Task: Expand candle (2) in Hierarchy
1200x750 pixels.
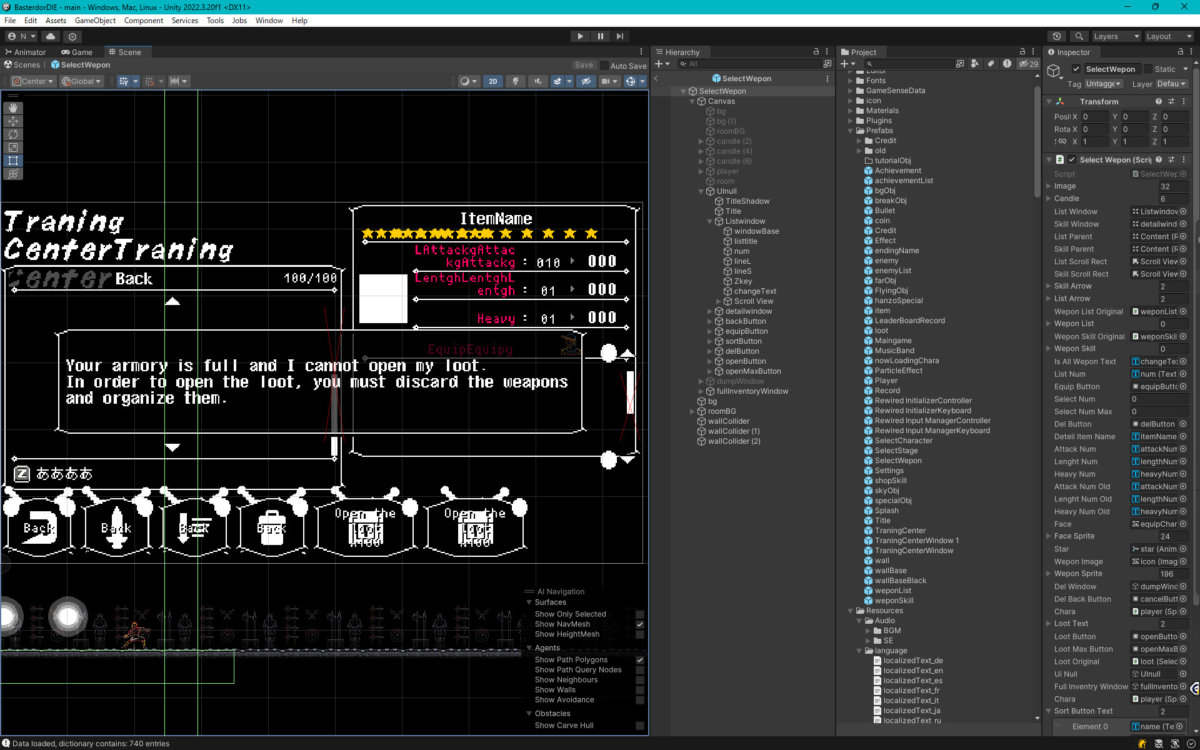Action: (x=701, y=141)
